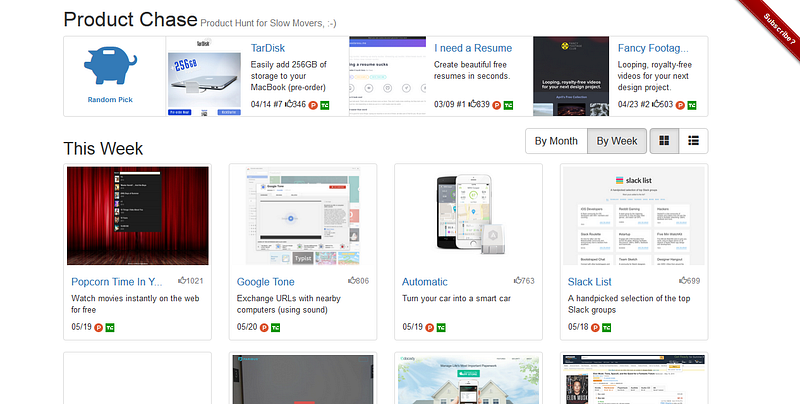
Task: Click Product Hunt icon under Slack List
Action: click(x=595, y=327)
